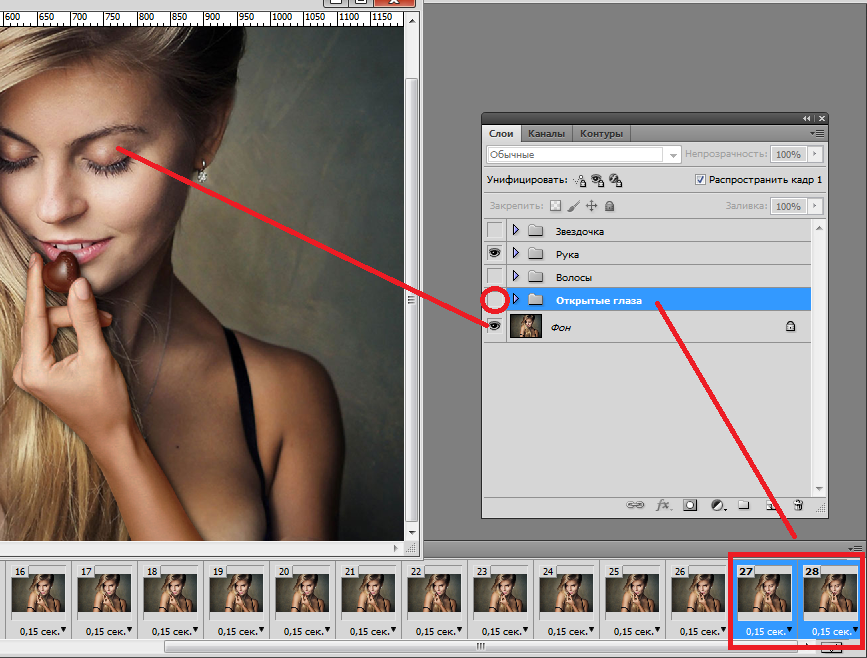Create a new group with folder icon

pos(743,506)
